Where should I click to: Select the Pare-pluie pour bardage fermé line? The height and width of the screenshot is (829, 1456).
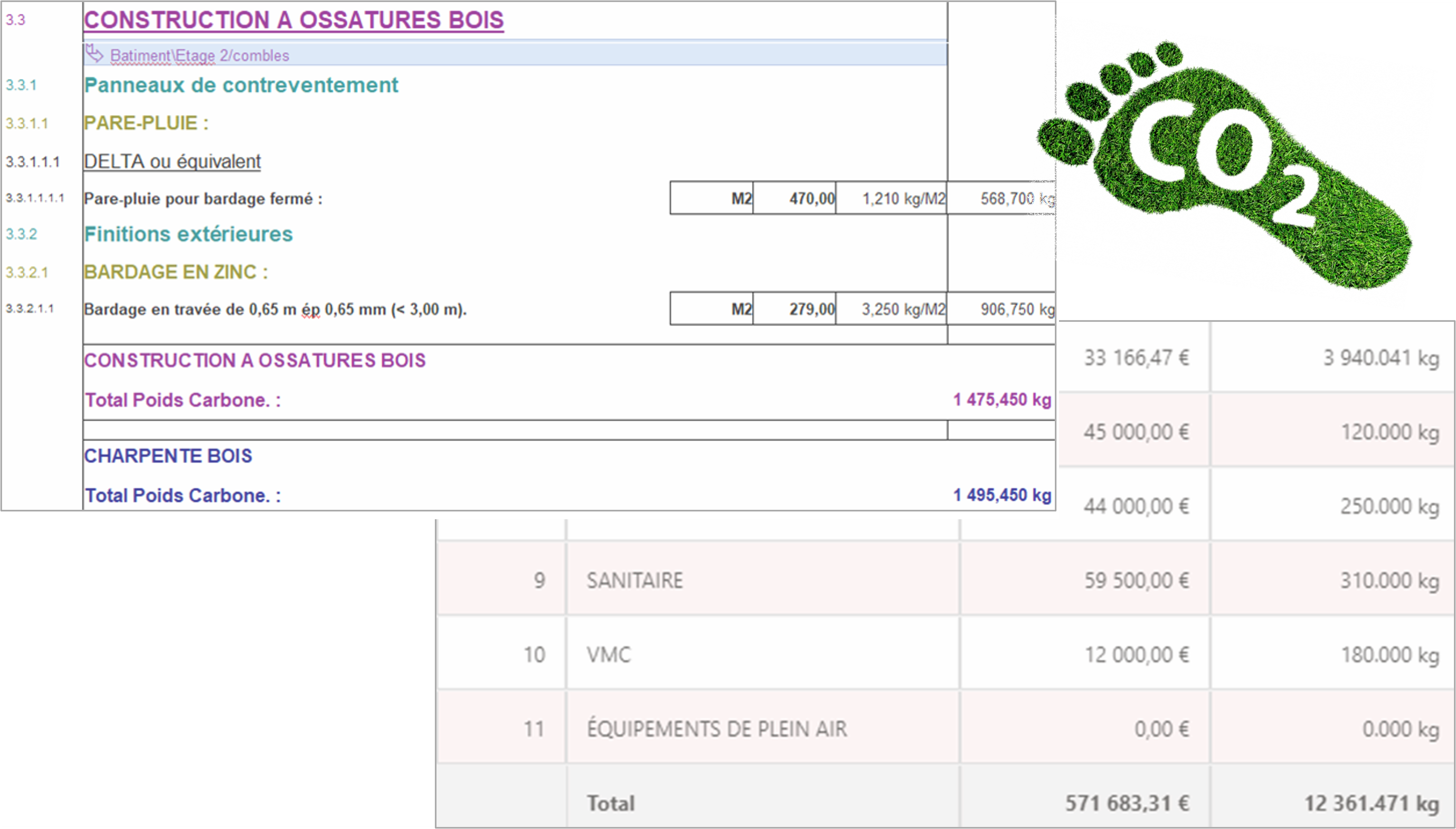coord(203,198)
